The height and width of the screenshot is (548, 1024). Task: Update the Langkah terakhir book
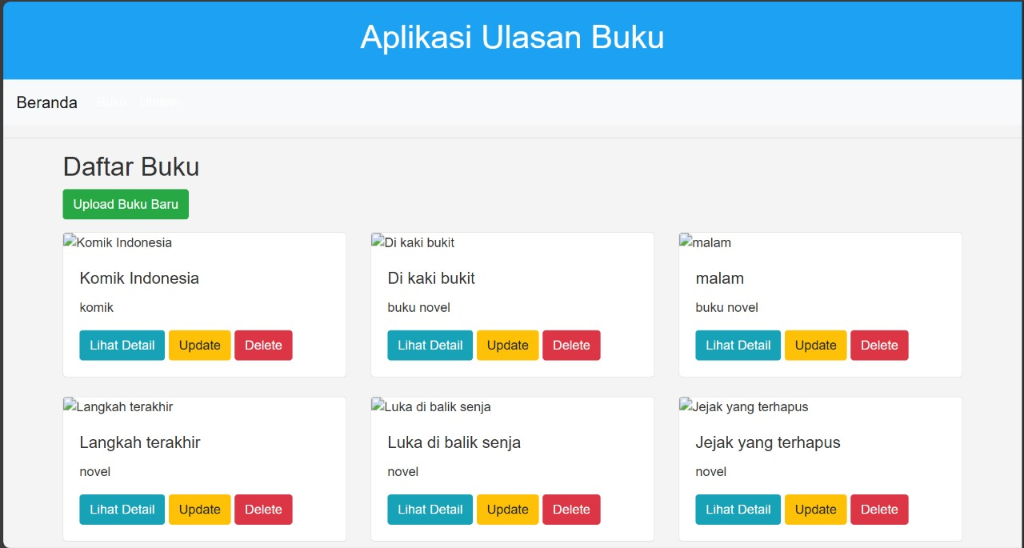point(200,509)
